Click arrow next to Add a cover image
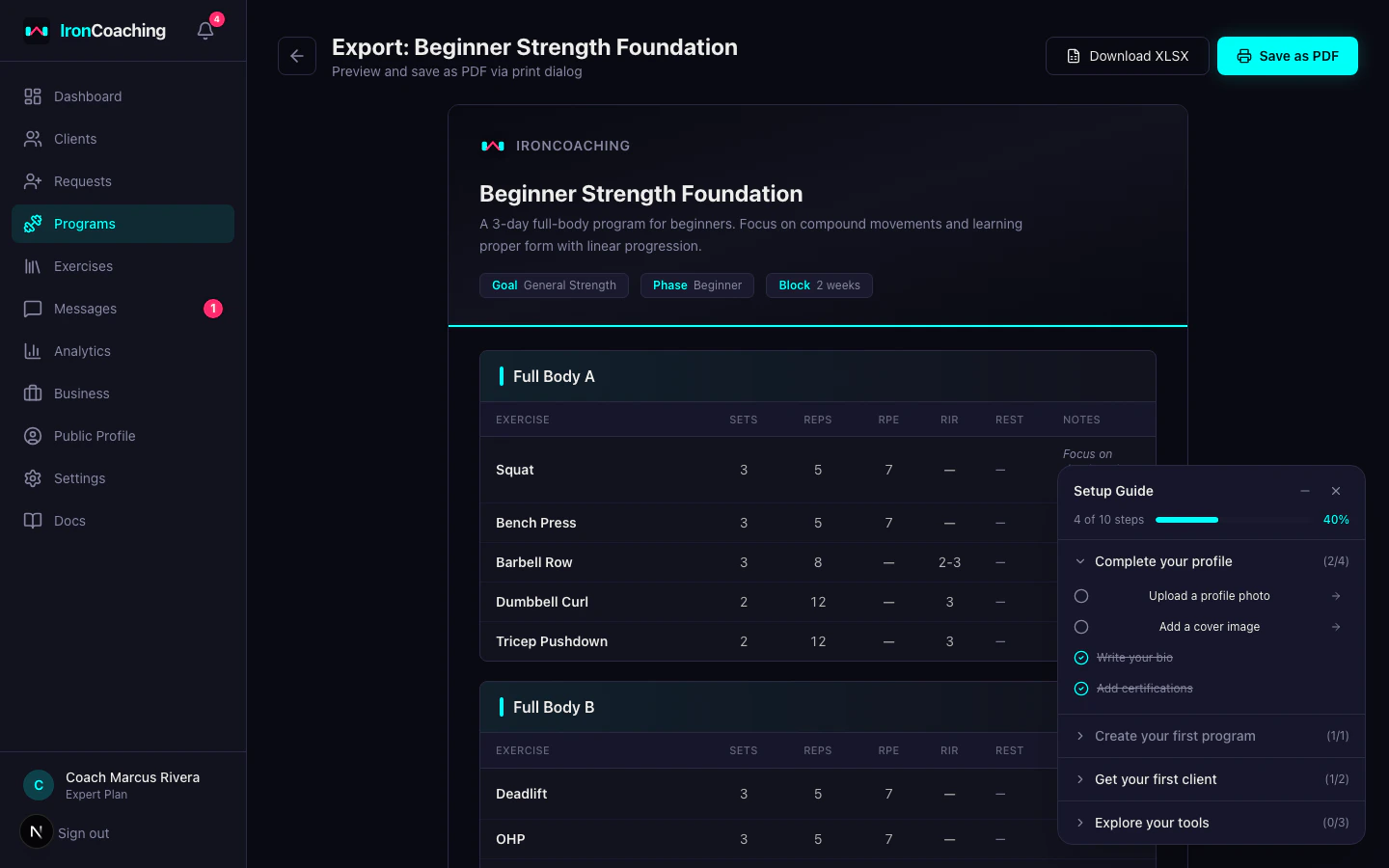 coord(1336,627)
